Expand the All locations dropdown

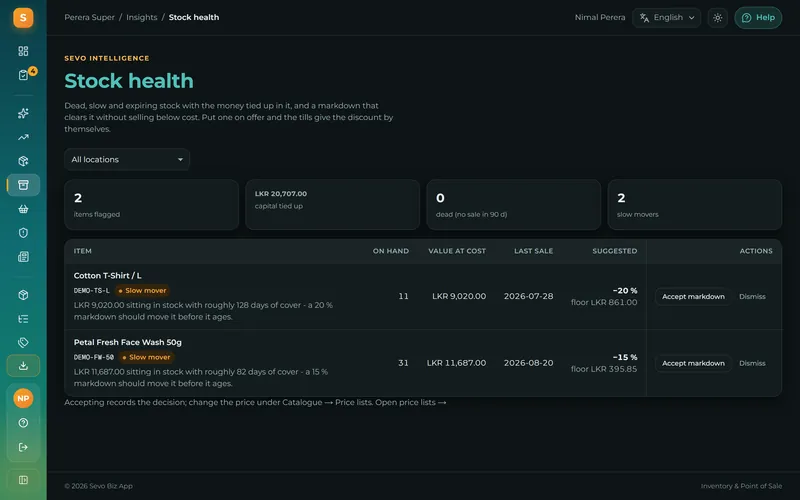(127, 160)
